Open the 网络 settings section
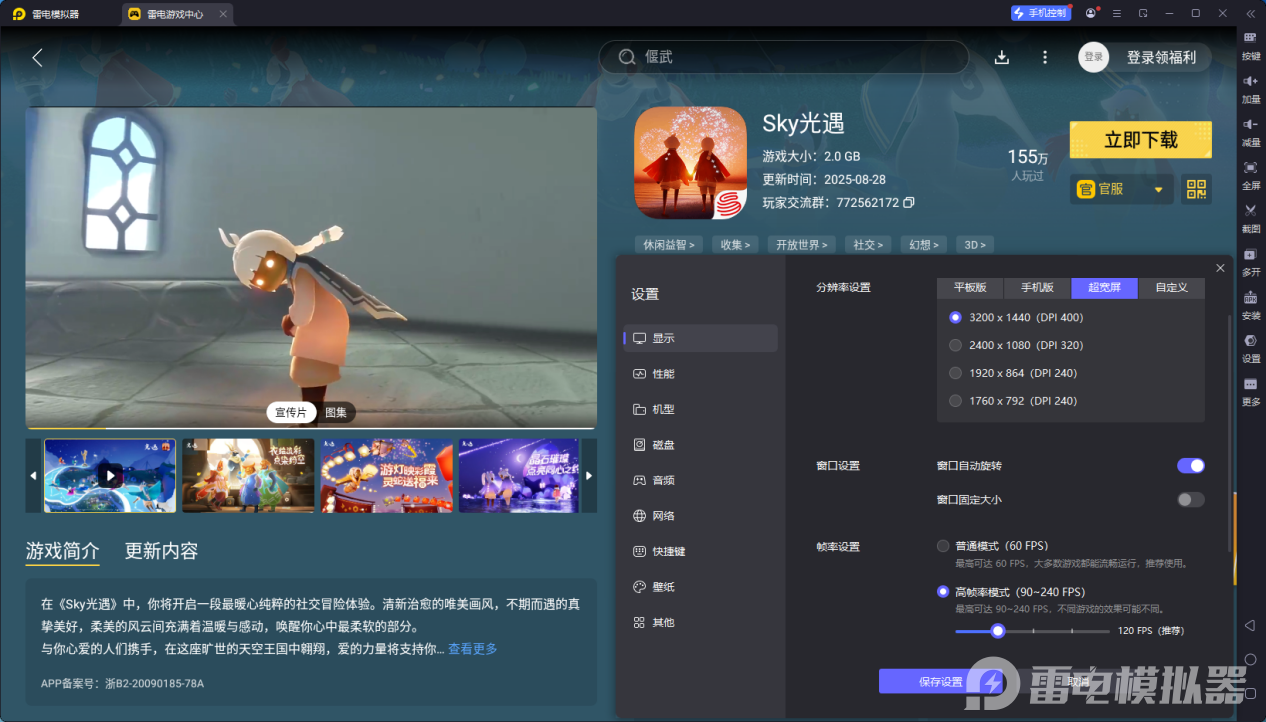This screenshot has height=722, width=1266. [x=700, y=516]
